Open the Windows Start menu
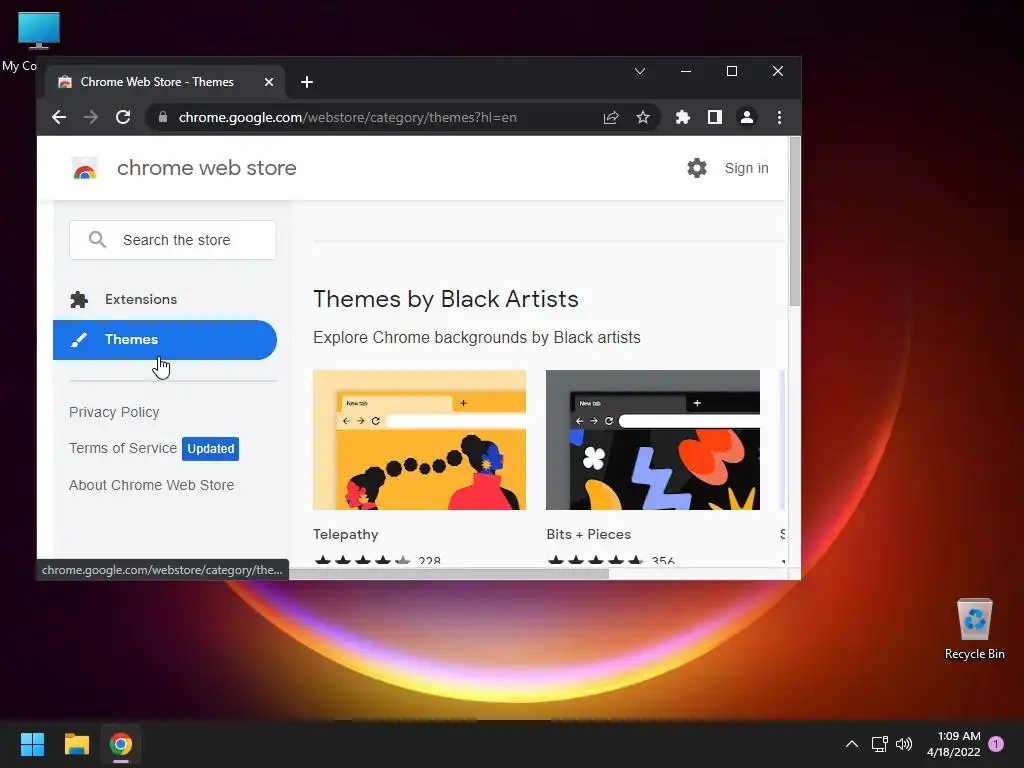The image size is (1024, 768). point(32,744)
